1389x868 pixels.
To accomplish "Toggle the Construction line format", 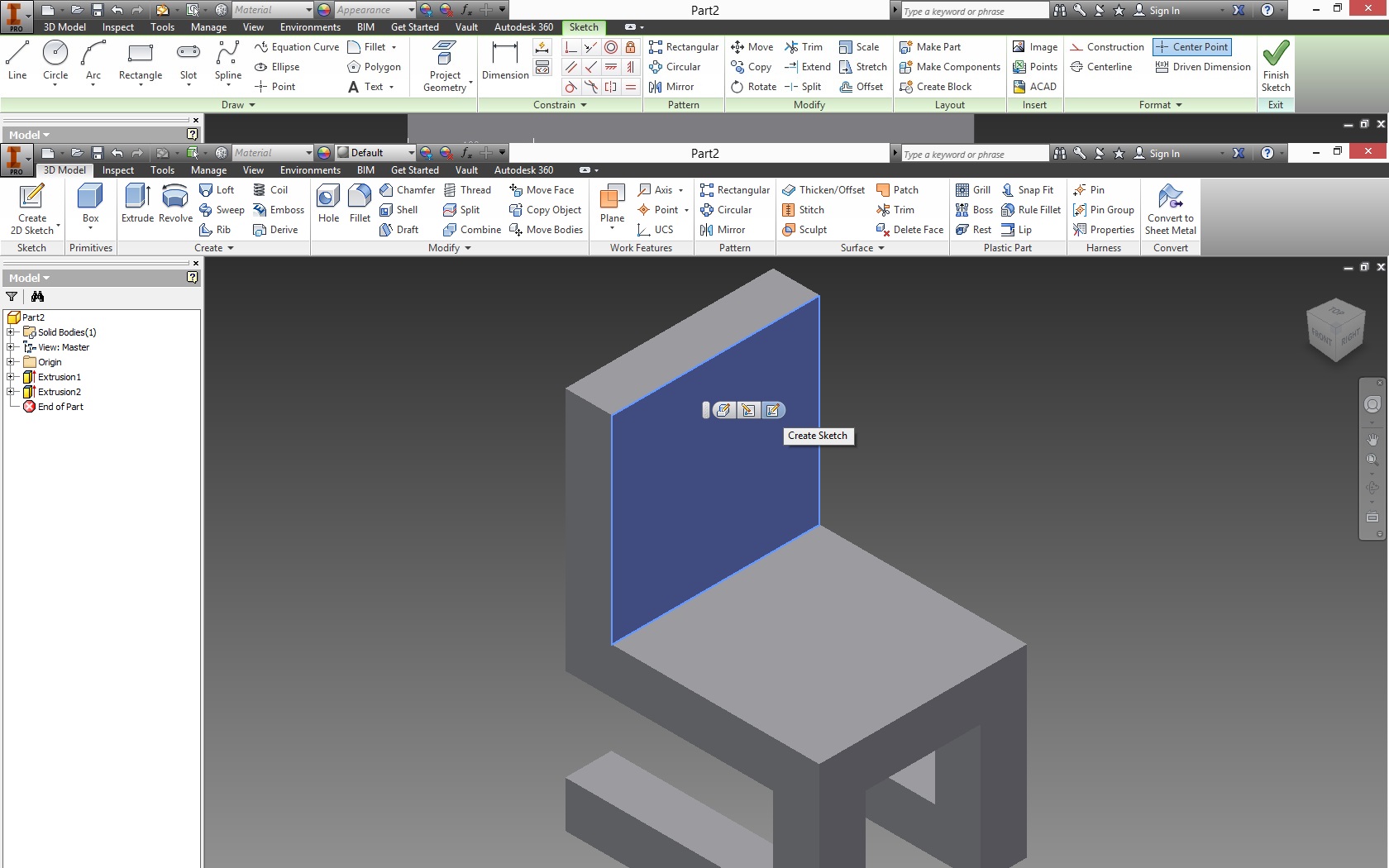I will [x=1107, y=47].
